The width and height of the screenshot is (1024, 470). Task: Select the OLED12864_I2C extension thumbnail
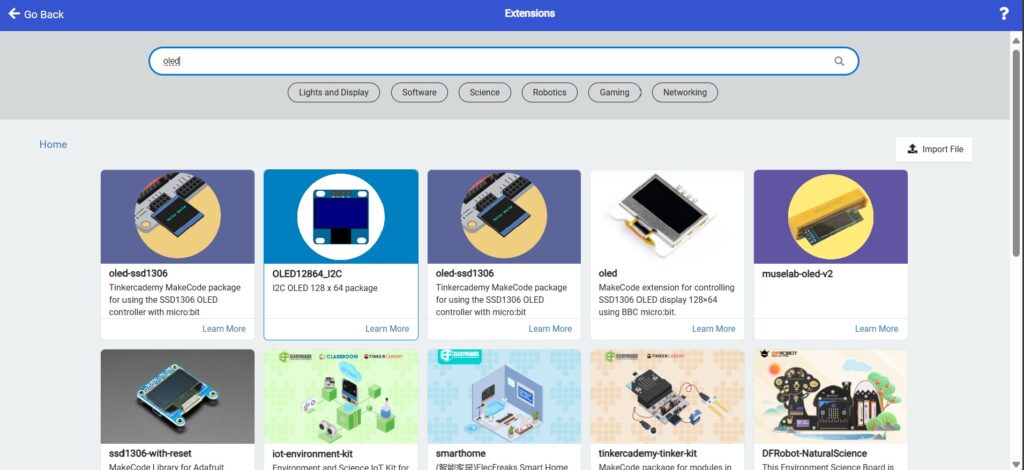click(x=341, y=217)
